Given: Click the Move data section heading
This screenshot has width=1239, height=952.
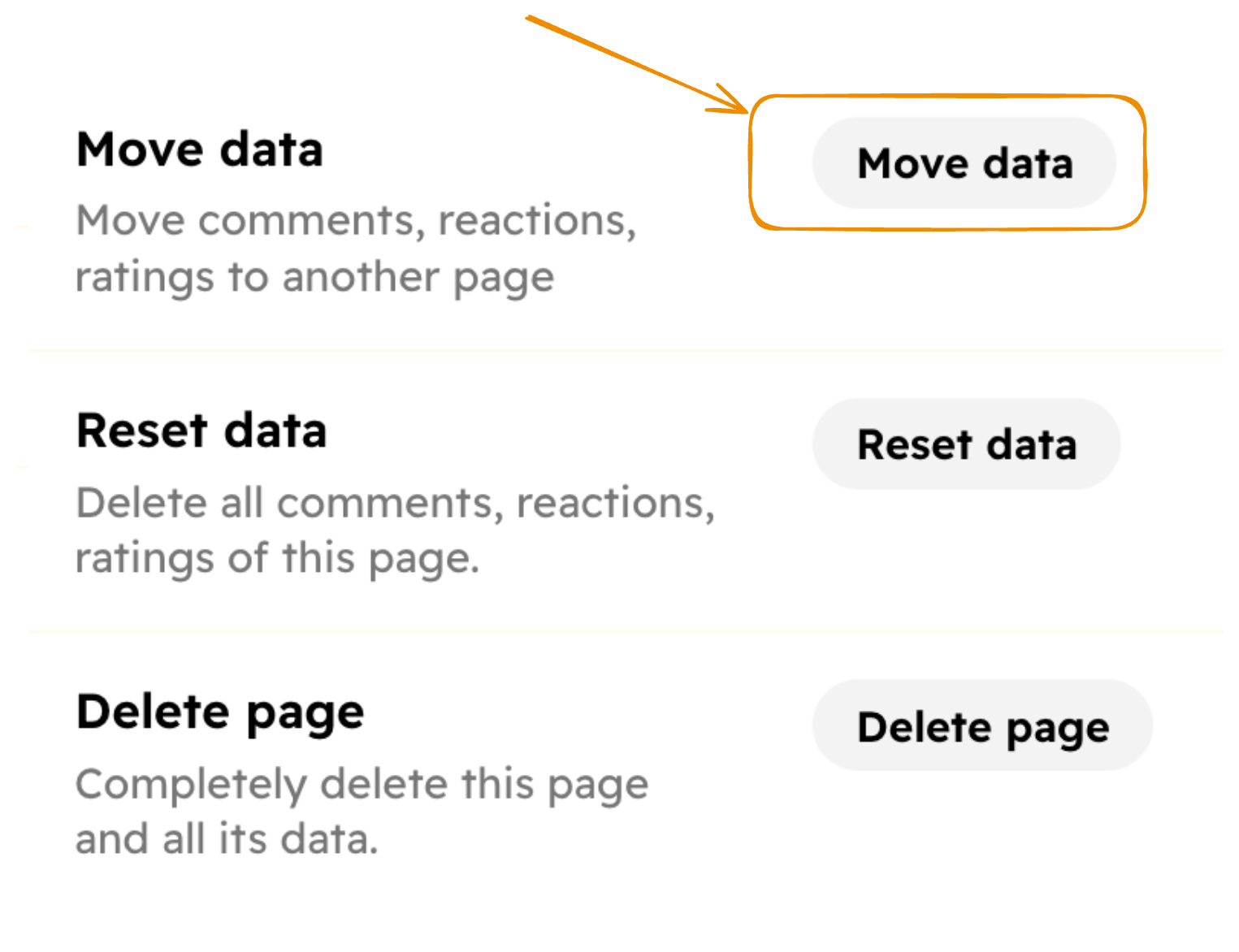Looking at the screenshot, I should (199, 149).
